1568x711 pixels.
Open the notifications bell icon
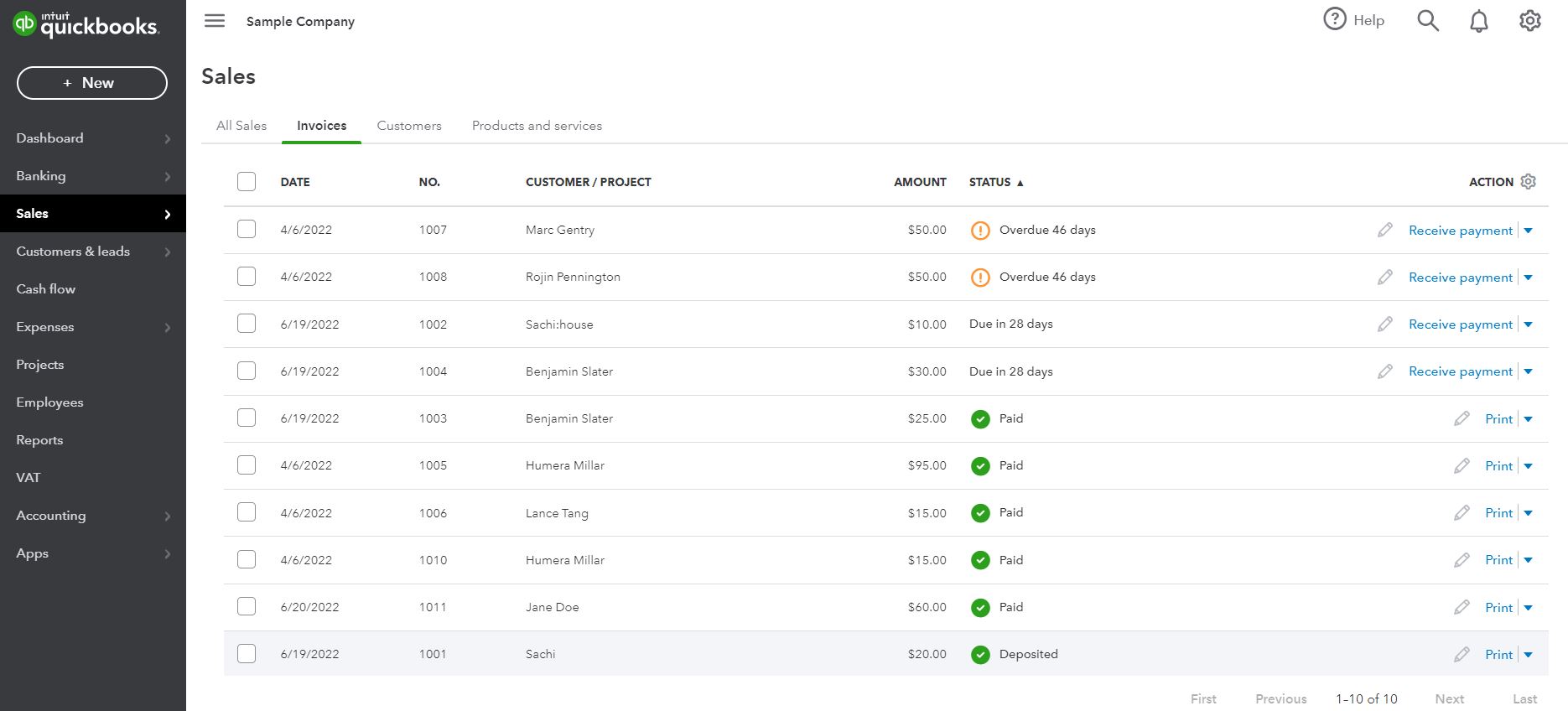coord(1479,21)
